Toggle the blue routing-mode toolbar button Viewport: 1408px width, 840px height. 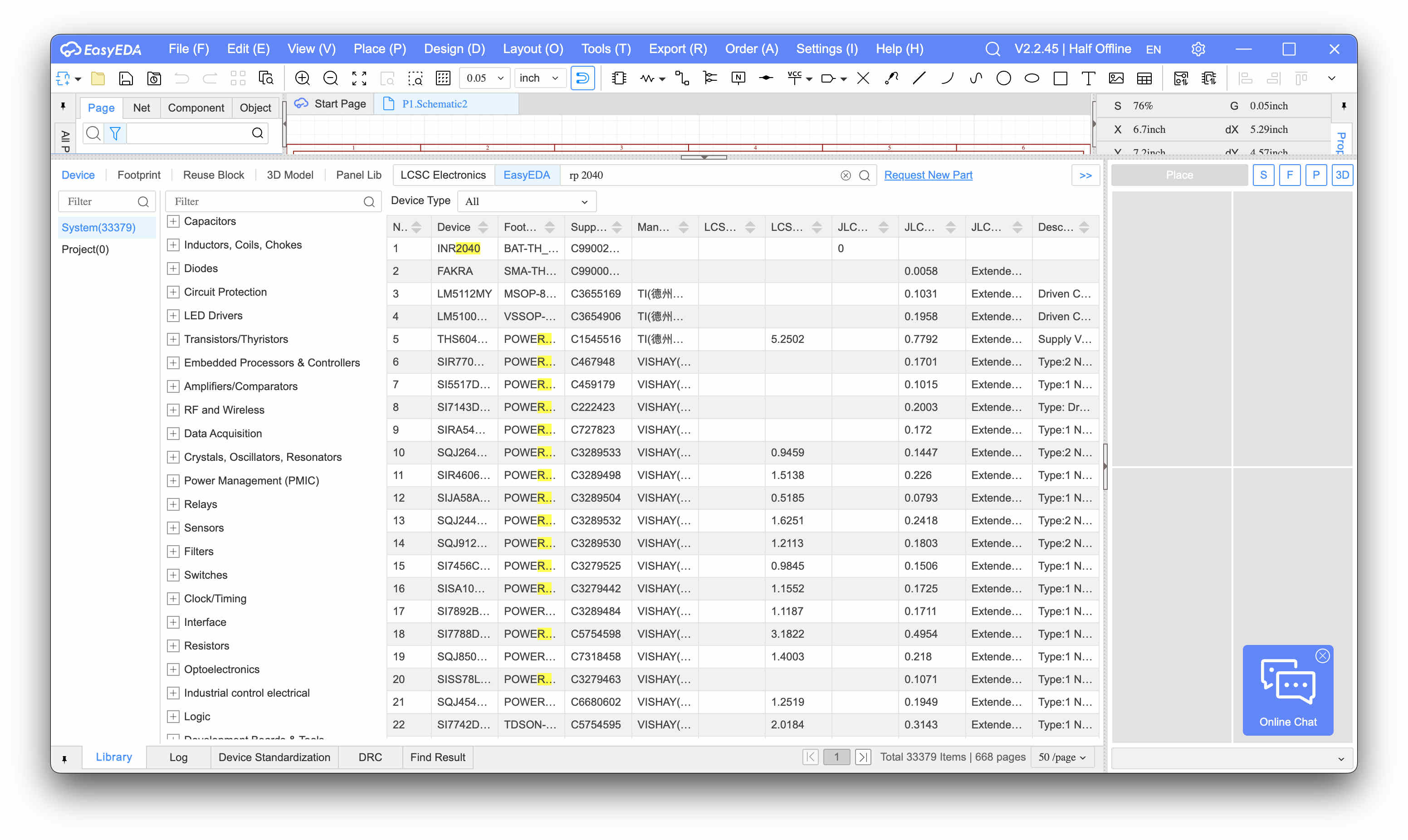[x=582, y=78]
